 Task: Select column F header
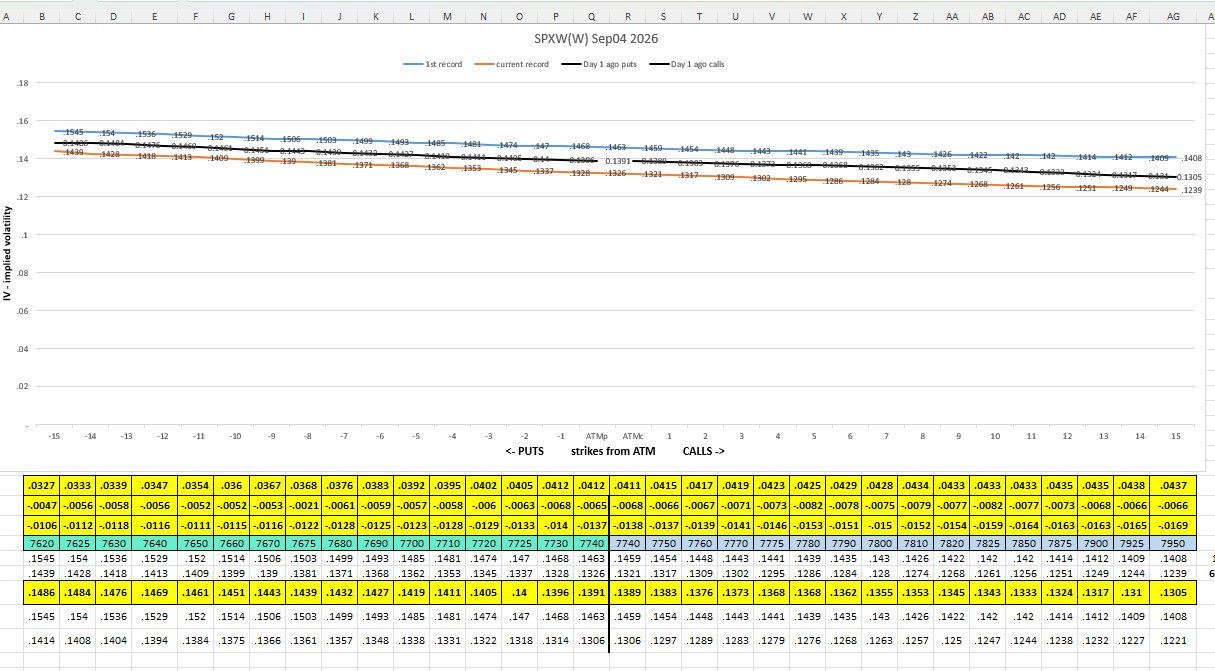point(194,16)
